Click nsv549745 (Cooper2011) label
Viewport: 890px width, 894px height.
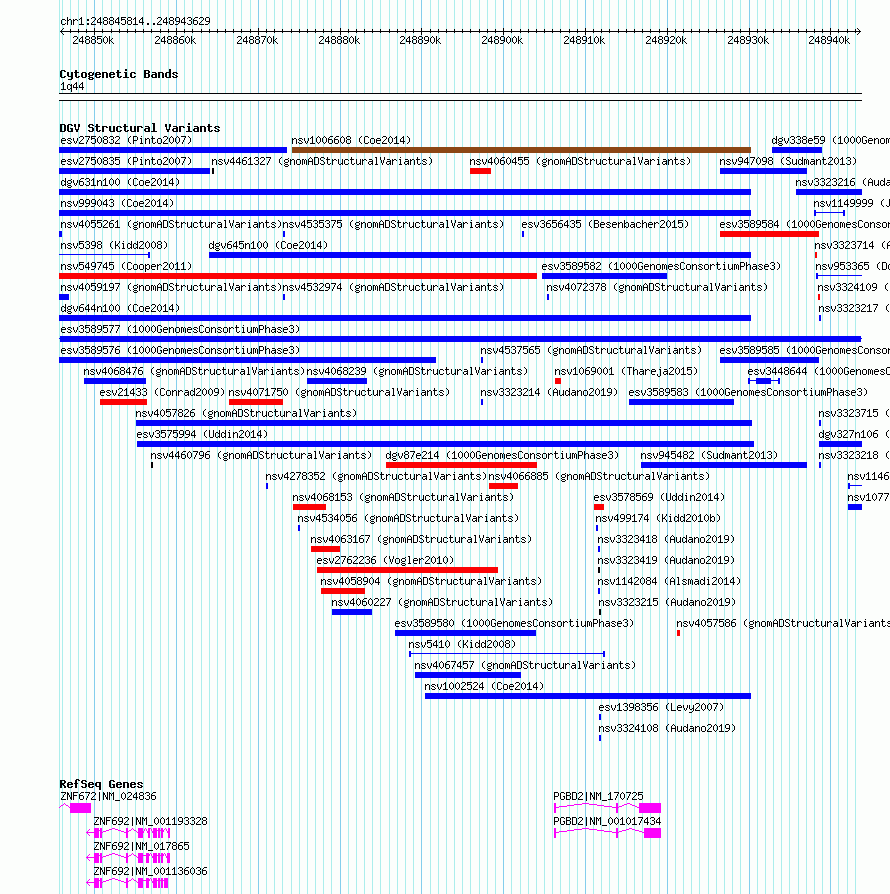pyautogui.click(x=126, y=266)
